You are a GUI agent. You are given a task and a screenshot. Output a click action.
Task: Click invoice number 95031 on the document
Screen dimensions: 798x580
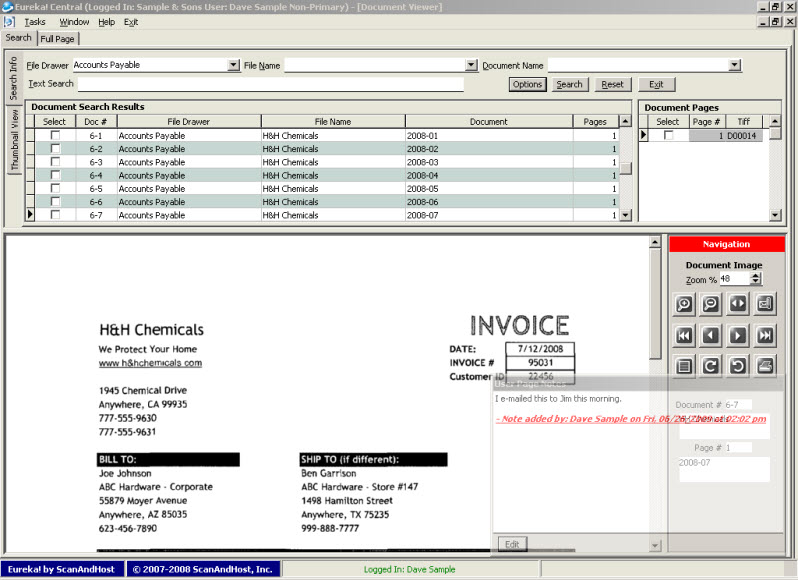540,363
